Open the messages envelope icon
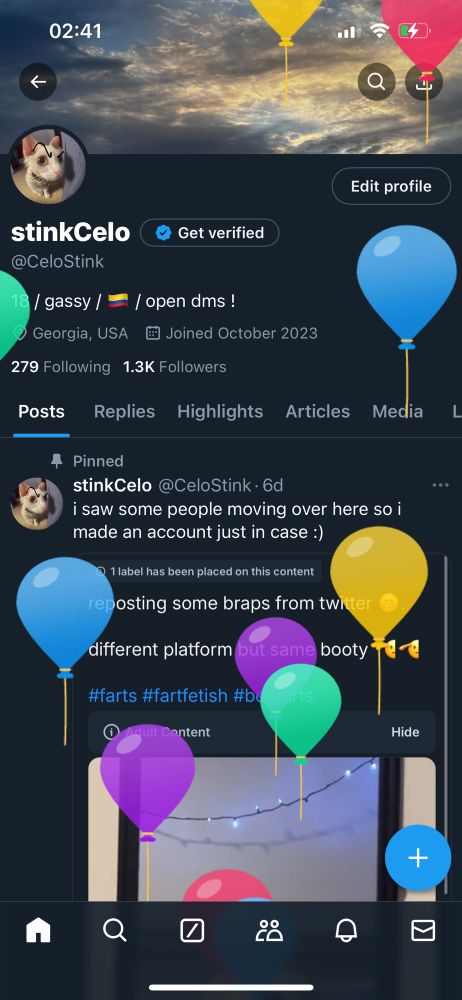The image size is (462, 1000). pyautogui.click(x=422, y=931)
